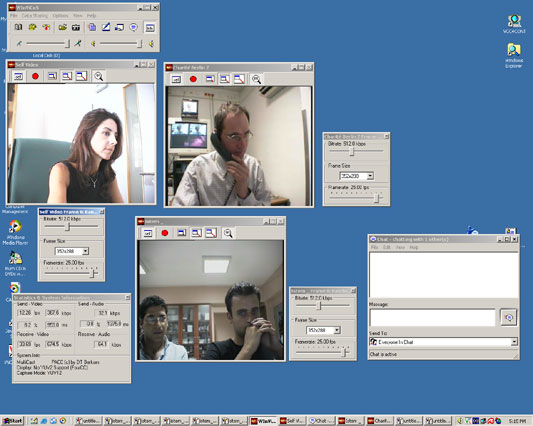This screenshot has height=426, width=533.
Task: Open the File menu in Chat window
Action: [374, 247]
